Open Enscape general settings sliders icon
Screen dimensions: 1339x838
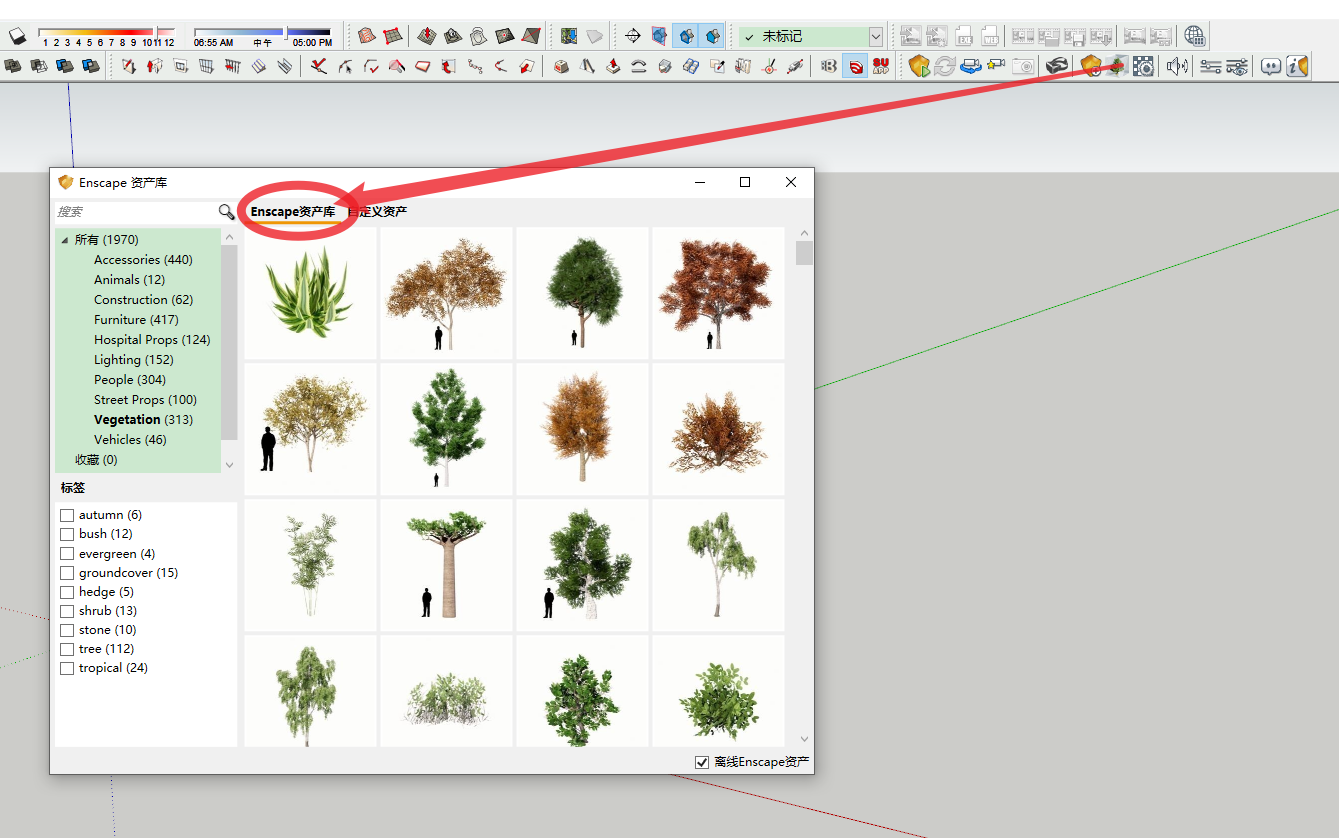coord(1211,66)
